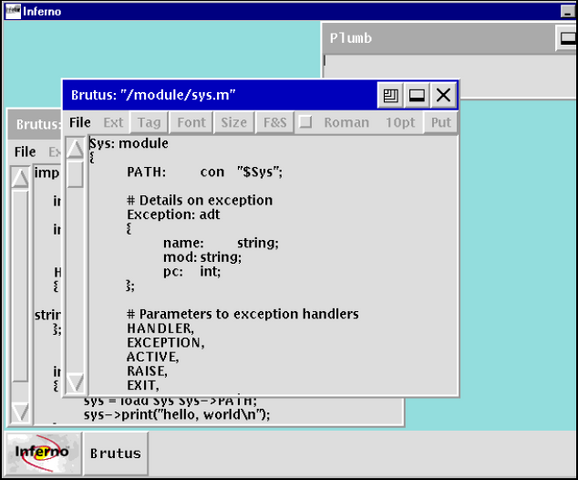The image size is (578, 480).
Task: Click the sys->print hello world line
Action: (x=177, y=415)
